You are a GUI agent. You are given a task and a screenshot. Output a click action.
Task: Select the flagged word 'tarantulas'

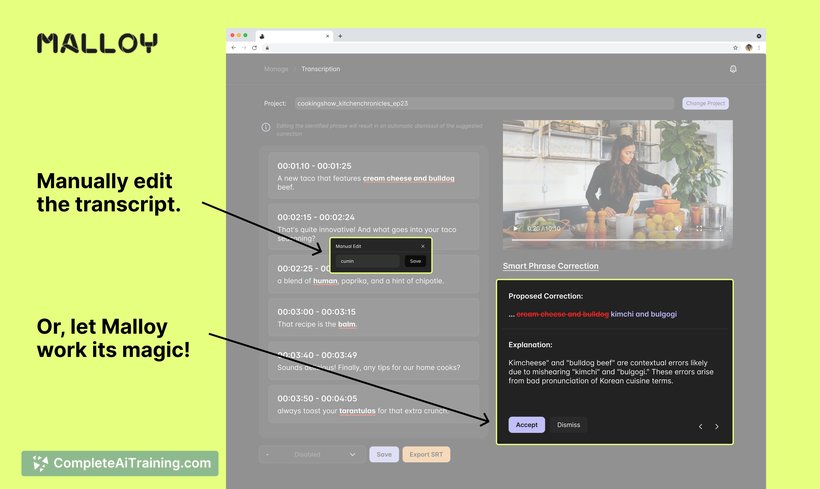(357, 411)
